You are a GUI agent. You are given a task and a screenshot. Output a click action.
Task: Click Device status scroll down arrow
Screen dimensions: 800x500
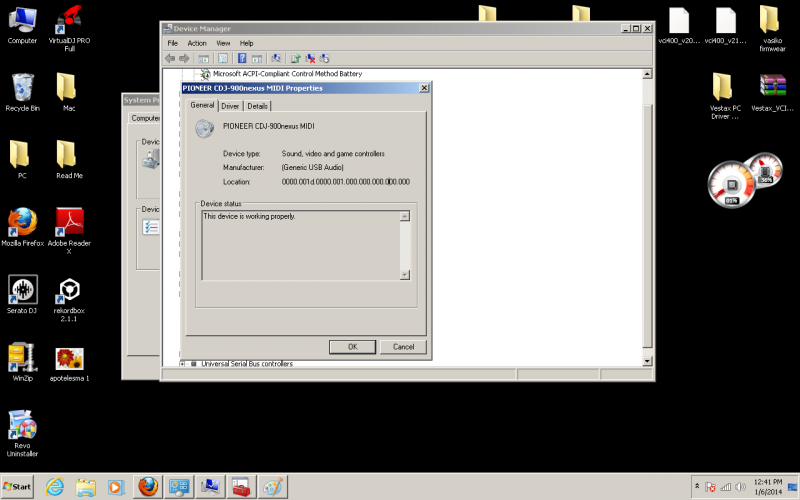405,275
